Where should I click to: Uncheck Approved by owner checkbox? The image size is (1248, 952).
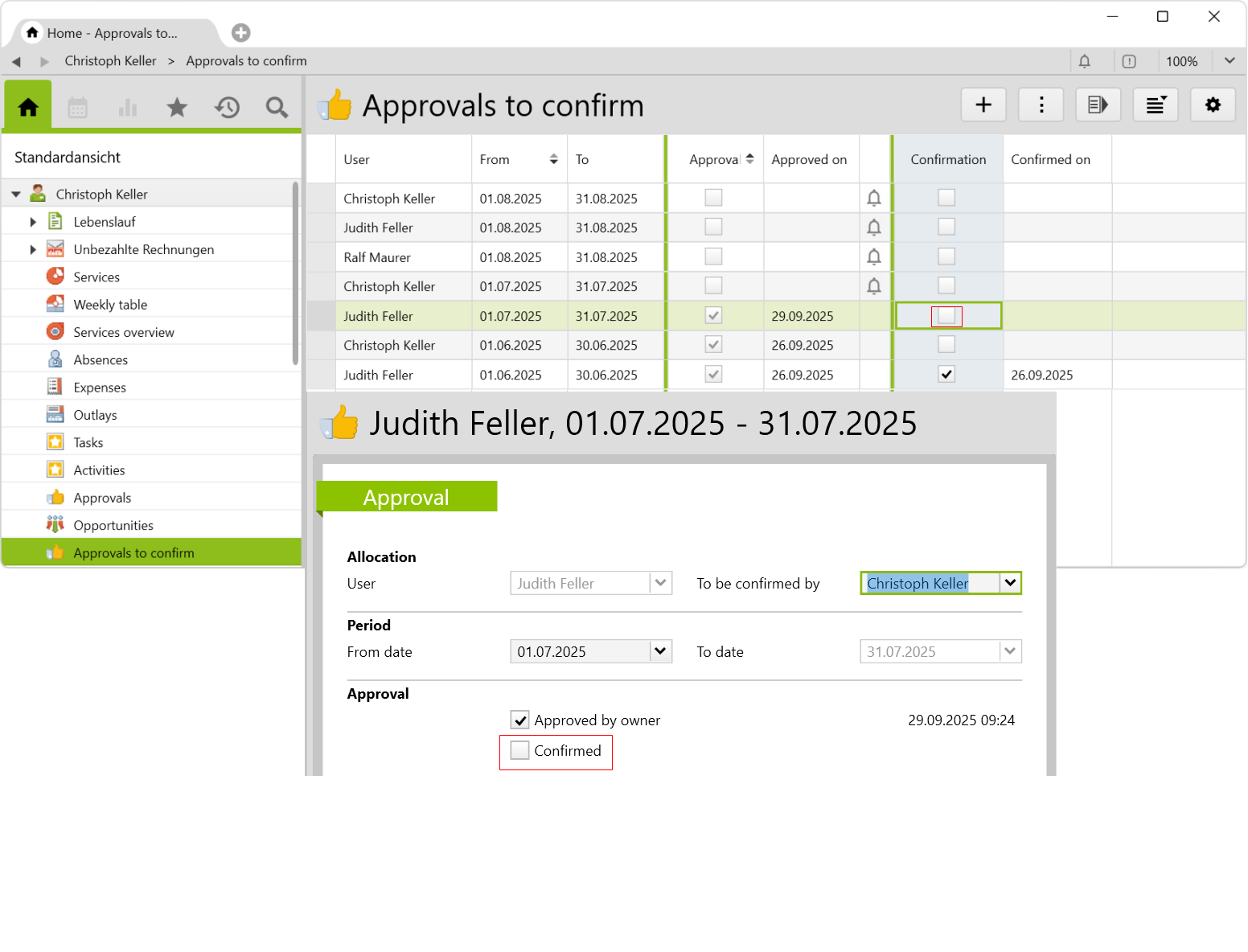pos(520,720)
